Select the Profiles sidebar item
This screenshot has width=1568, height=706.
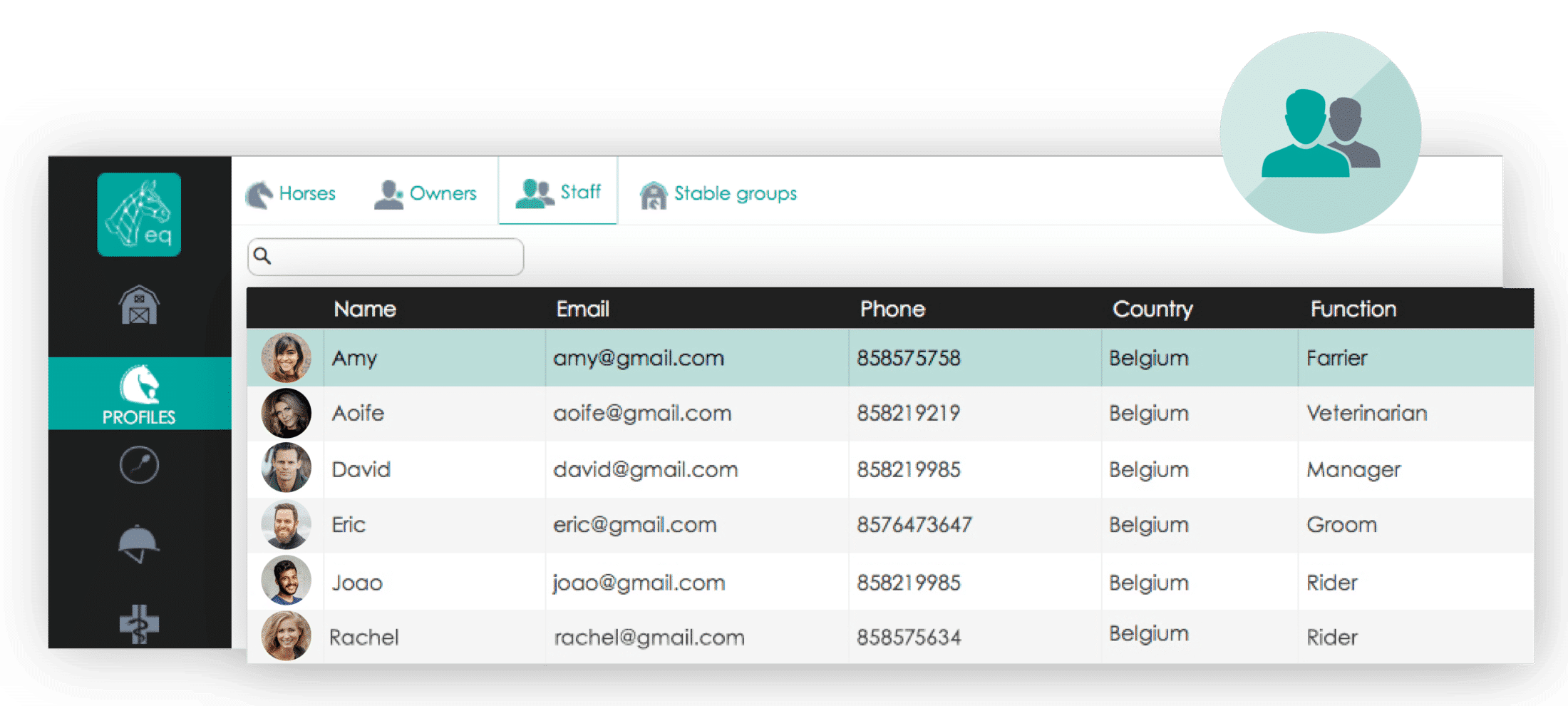(140, 394)
